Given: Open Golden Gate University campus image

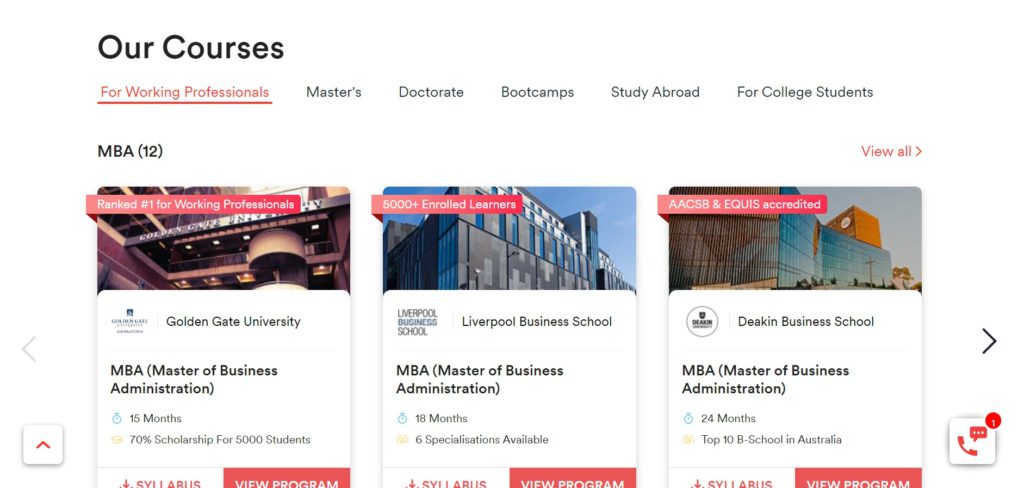Looking at the screenshot, I should [223, 239].
